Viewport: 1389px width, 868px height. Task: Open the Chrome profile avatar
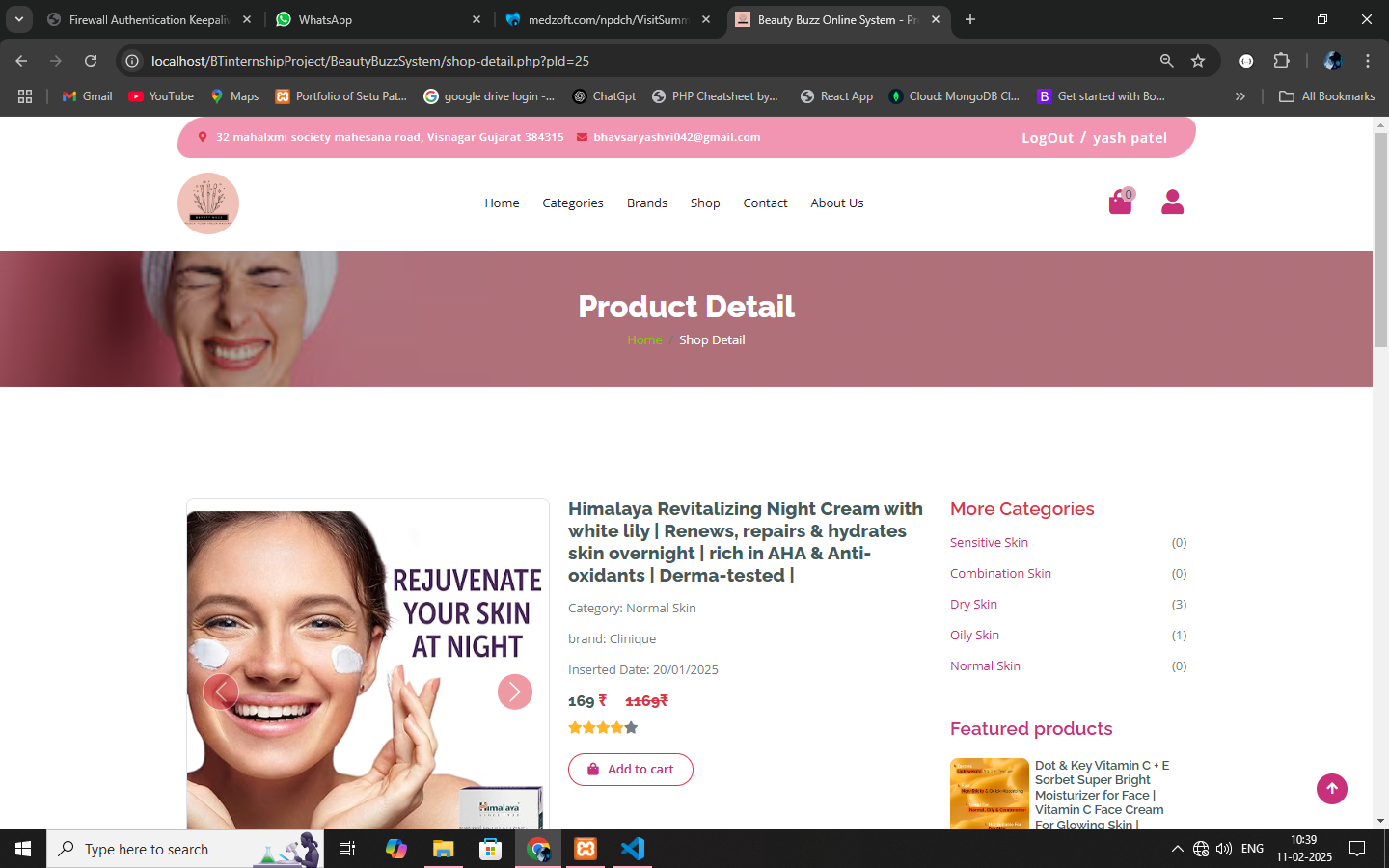(1333, 61)
